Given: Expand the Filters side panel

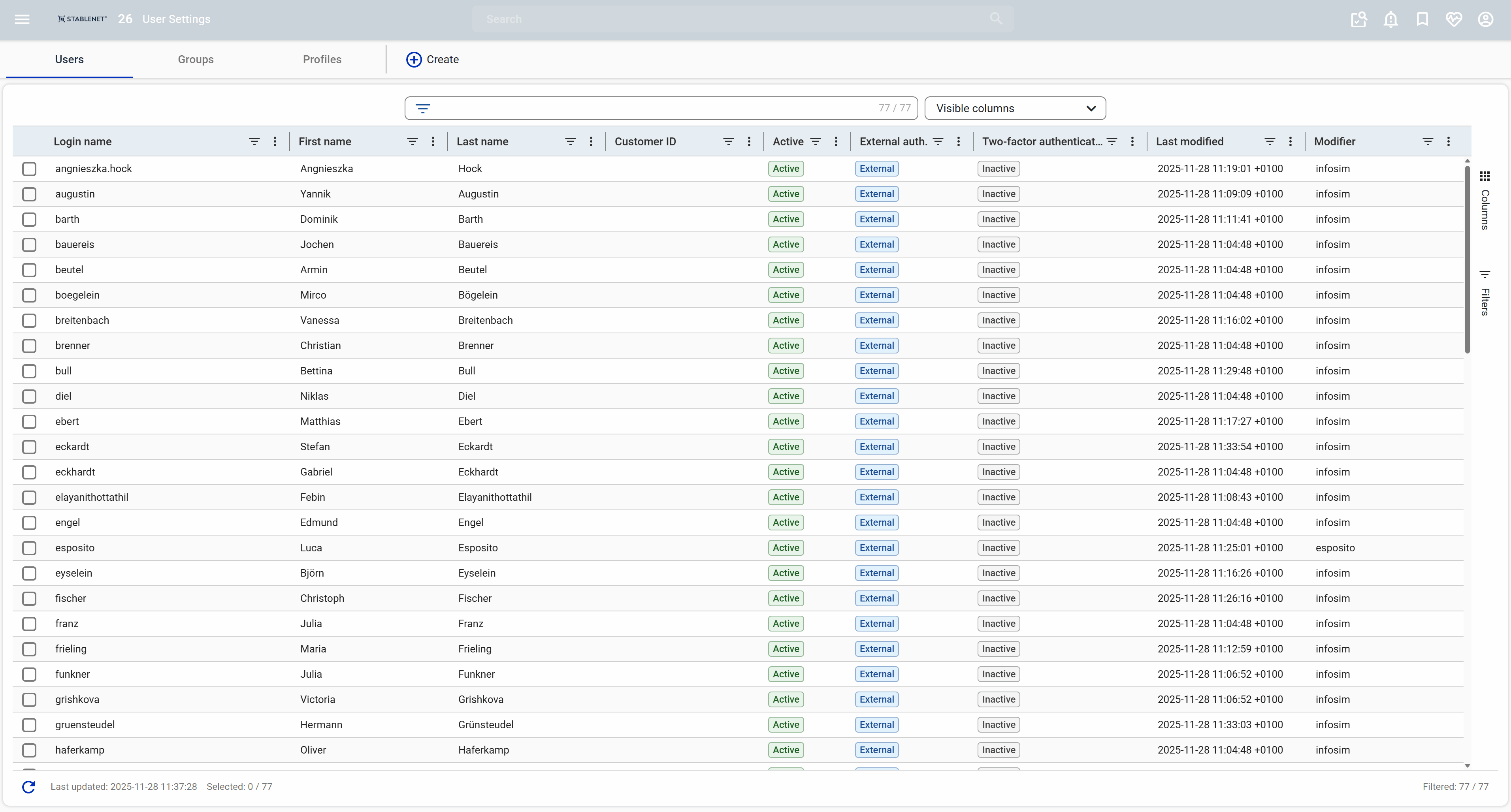Looking at the screenshot, I should 1485,293.
